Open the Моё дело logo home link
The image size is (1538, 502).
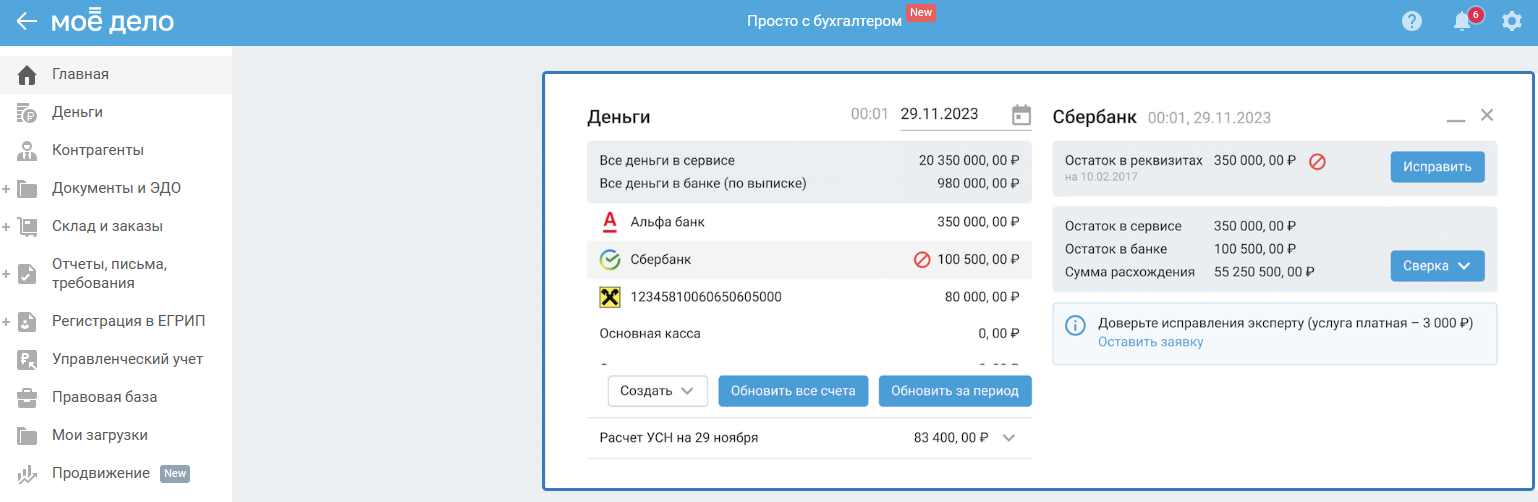(x=112, y=21)
